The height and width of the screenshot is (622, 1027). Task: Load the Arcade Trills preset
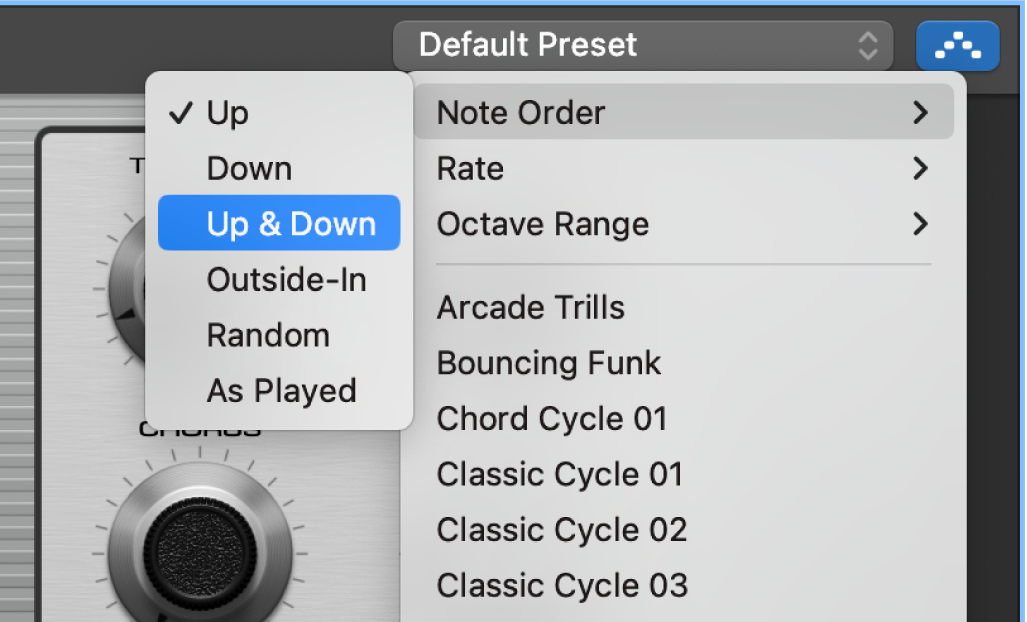530,307
